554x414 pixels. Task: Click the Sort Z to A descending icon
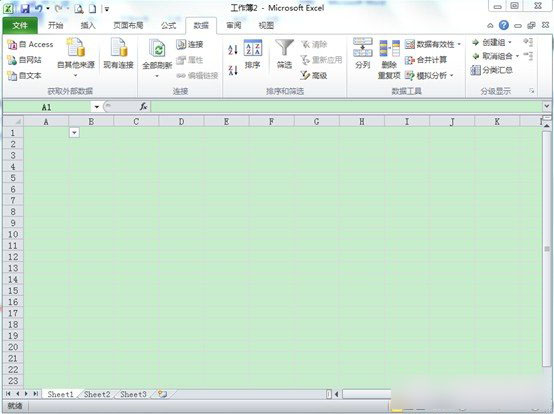pos(233,70)
